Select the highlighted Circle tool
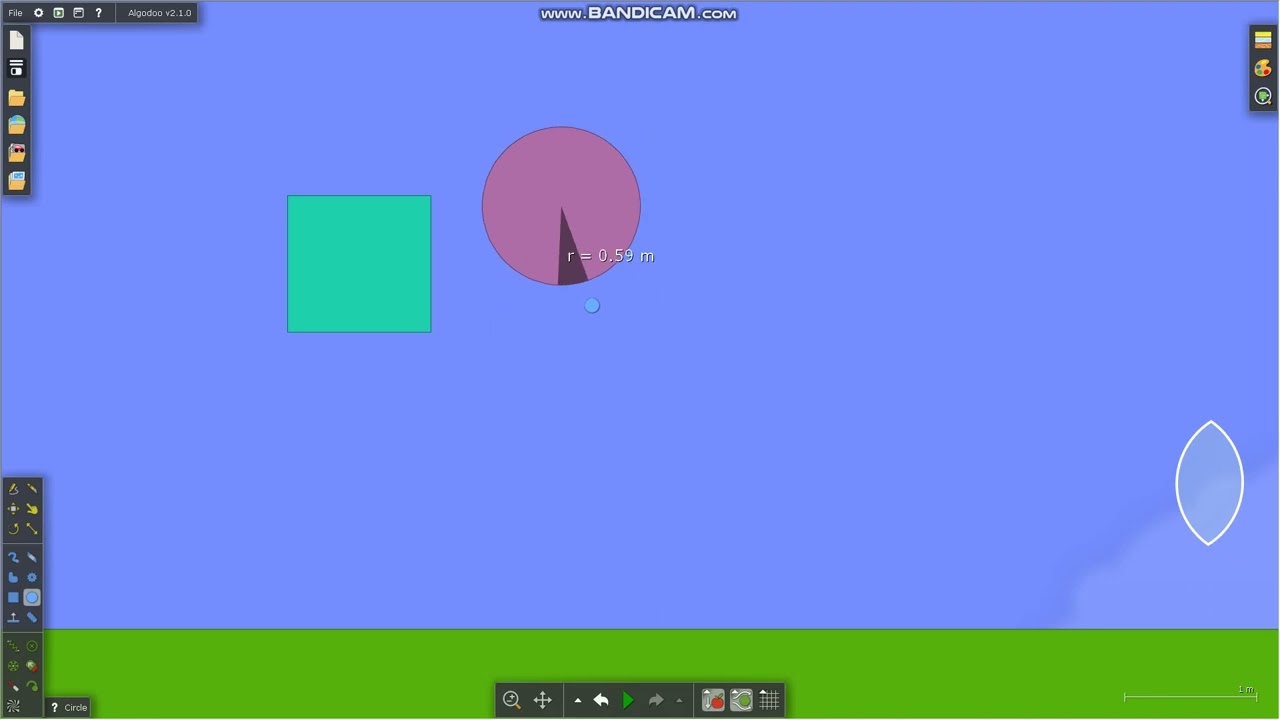Viewport: 1280px width, 720px height. pos(32,598)
